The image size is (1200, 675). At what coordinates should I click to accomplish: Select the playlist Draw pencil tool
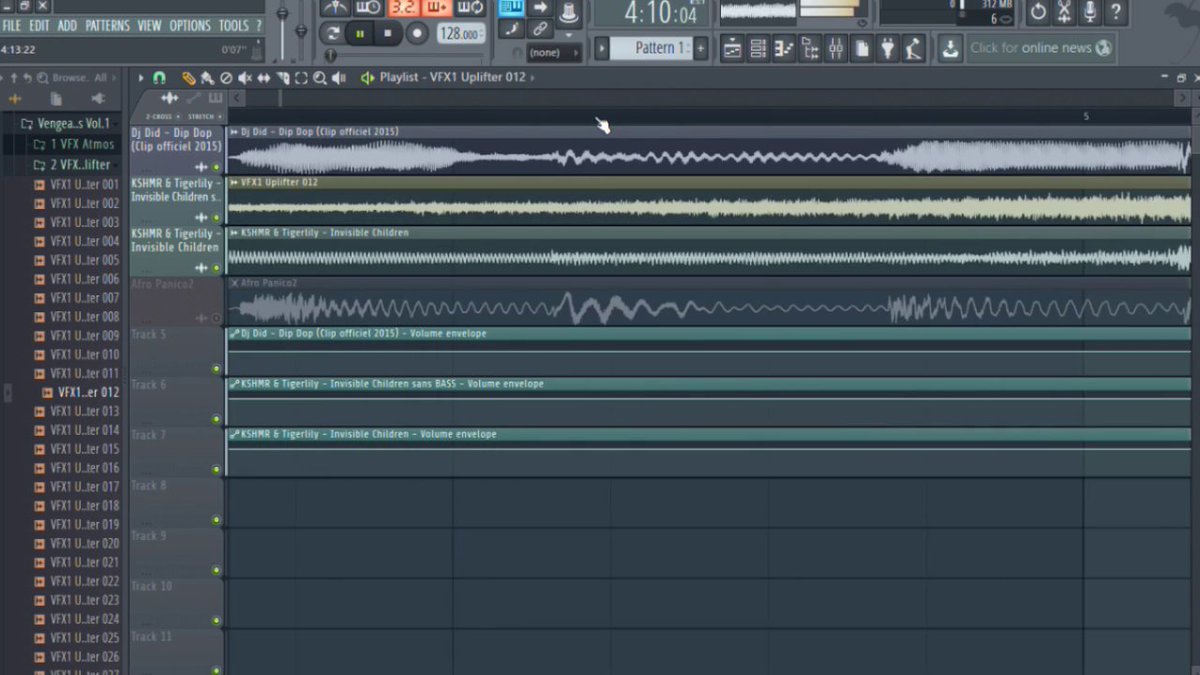[x=188, y=78]
